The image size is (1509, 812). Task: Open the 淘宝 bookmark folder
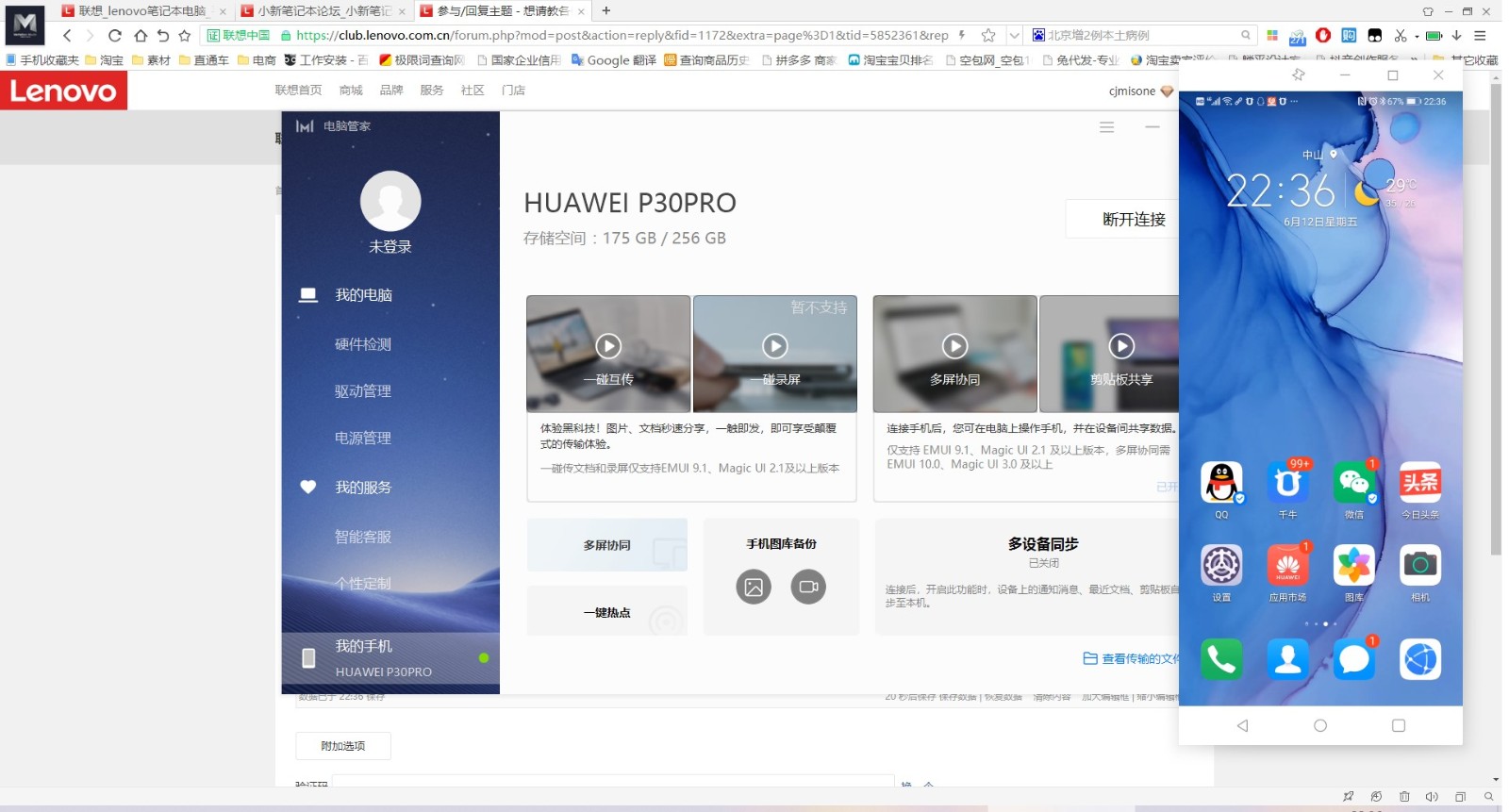(104, 60)
